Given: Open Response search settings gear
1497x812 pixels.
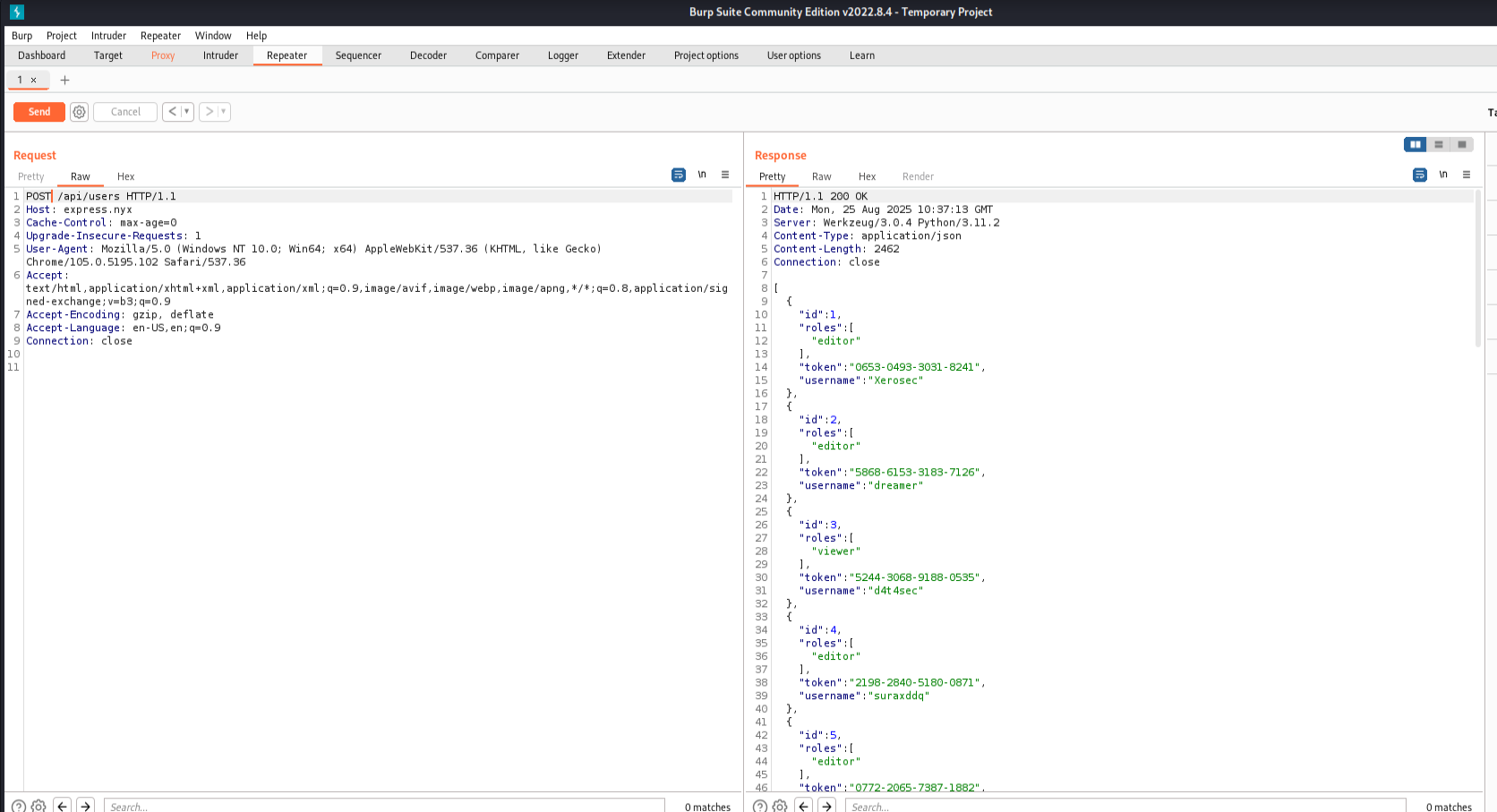Looking at the screenshot, I should [x=780, y=806].
